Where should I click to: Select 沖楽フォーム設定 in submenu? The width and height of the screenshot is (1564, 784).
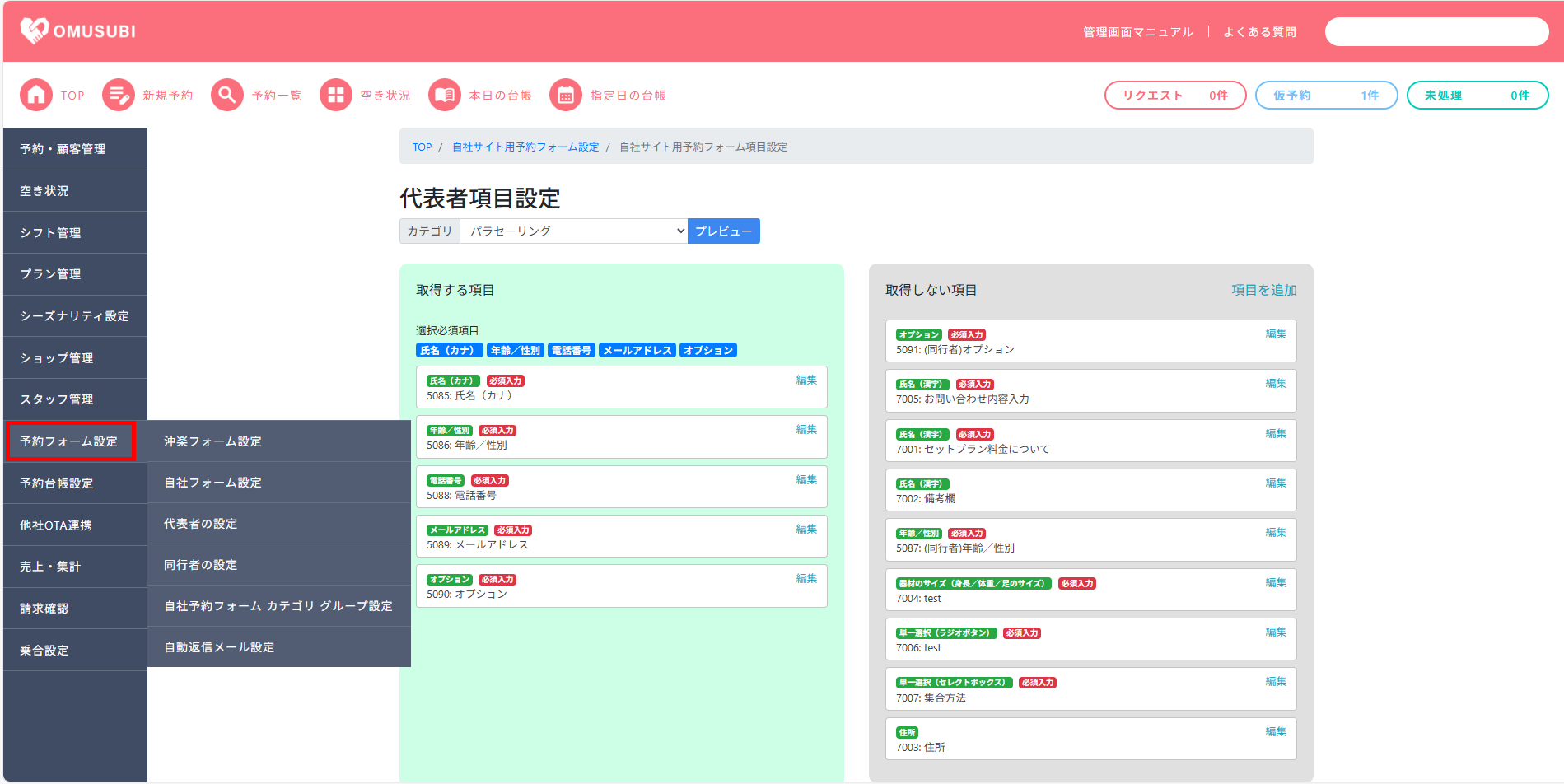click(x=212, y=441)
